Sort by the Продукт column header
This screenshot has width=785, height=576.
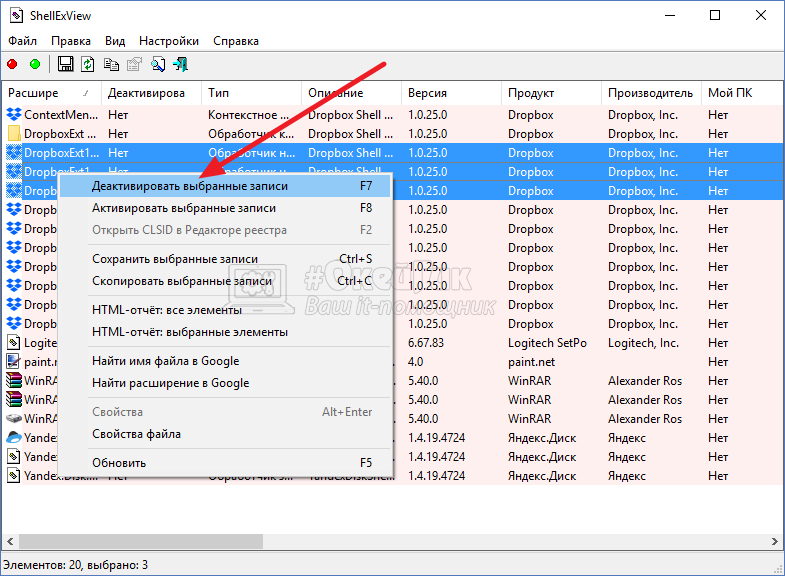coord(551,93)
